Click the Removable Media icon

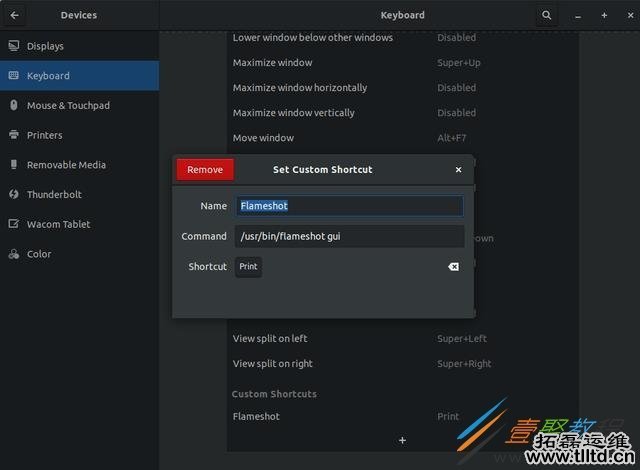click(14, 165)
